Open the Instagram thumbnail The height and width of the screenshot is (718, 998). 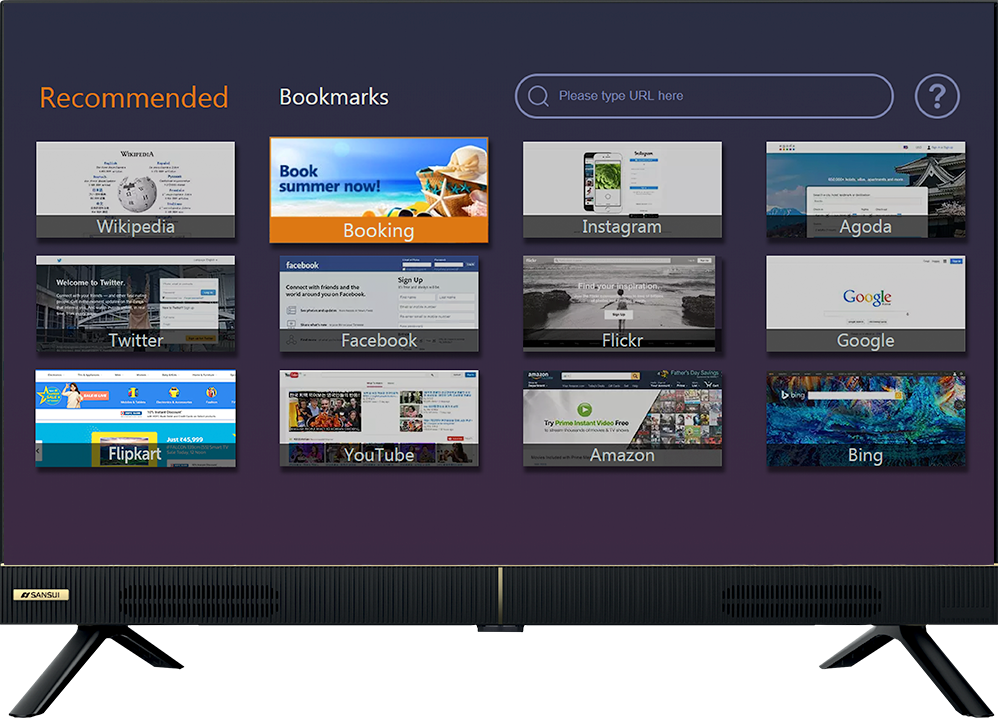pos(622,190)
